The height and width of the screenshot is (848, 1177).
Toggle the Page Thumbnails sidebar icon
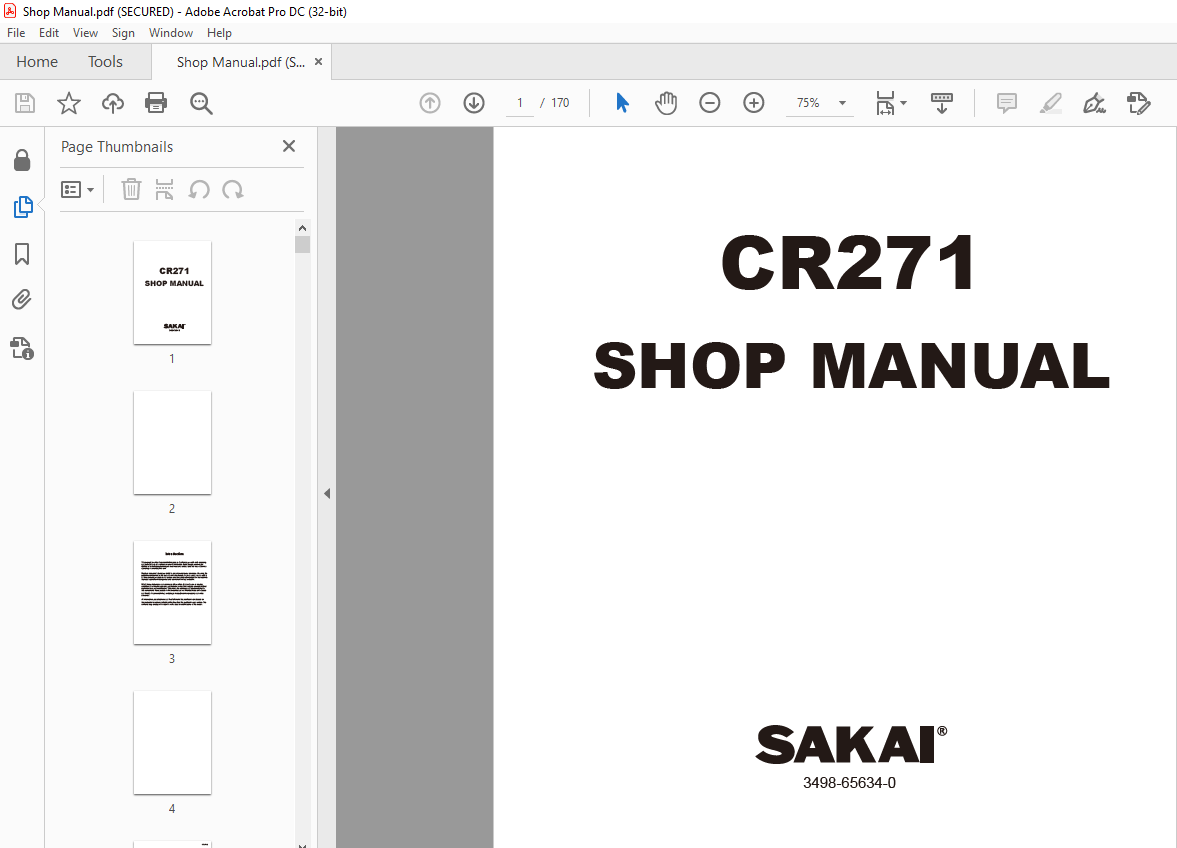(x=23, y=207)
